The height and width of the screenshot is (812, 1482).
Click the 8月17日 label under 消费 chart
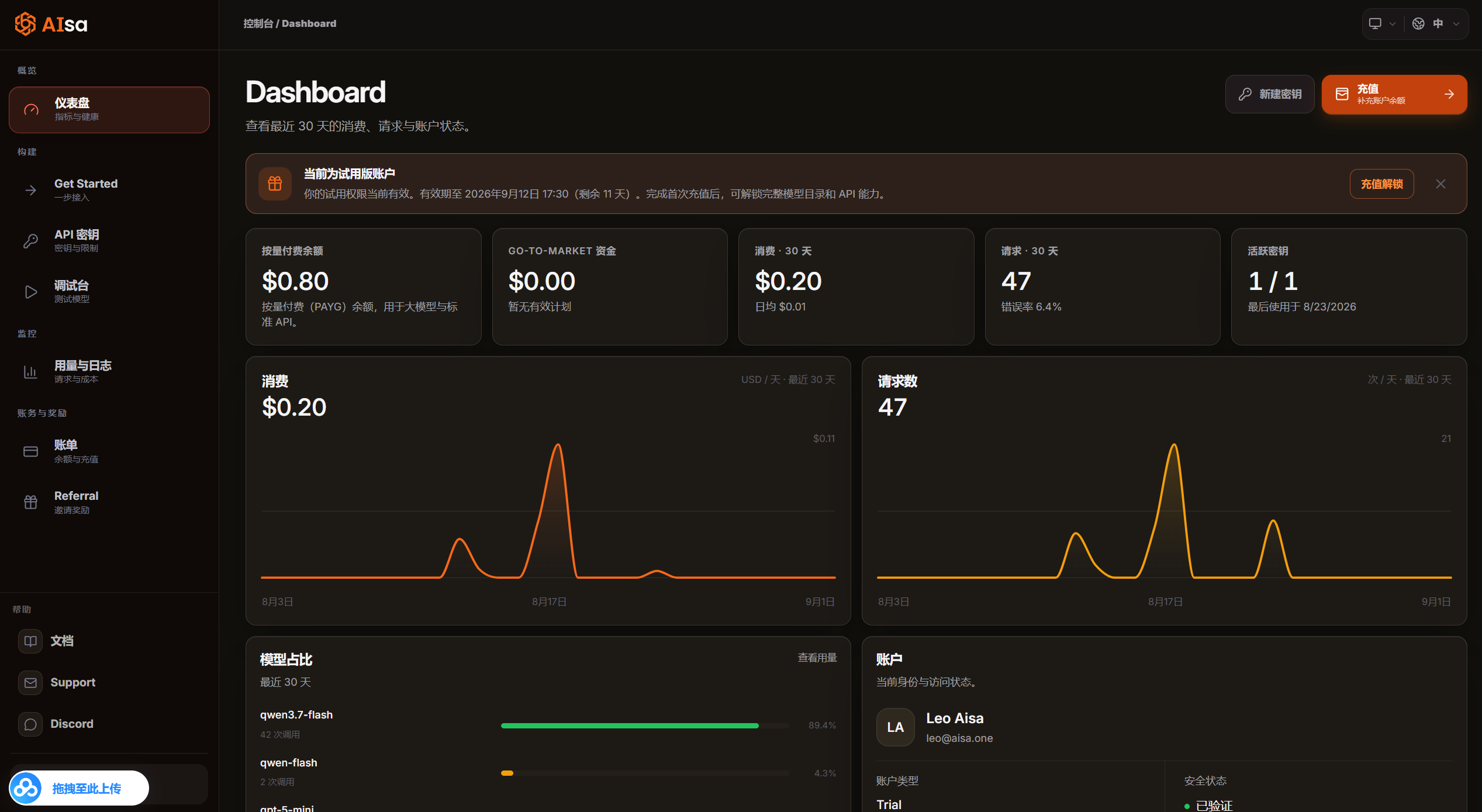pyautogui.click(x=549, y=602)
